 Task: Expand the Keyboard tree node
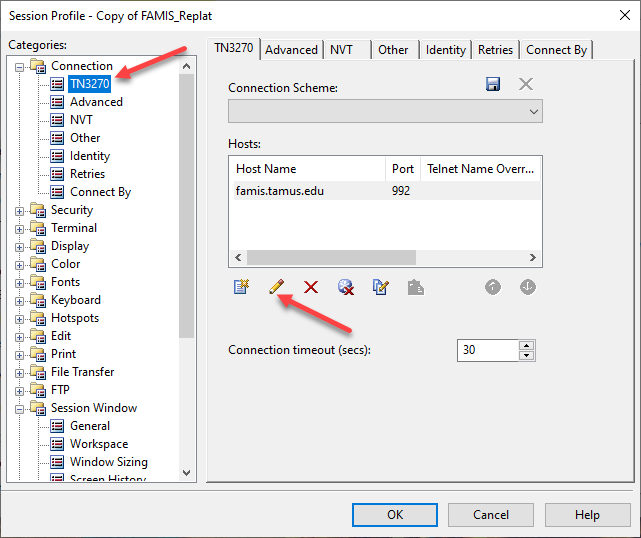[19, 301]
